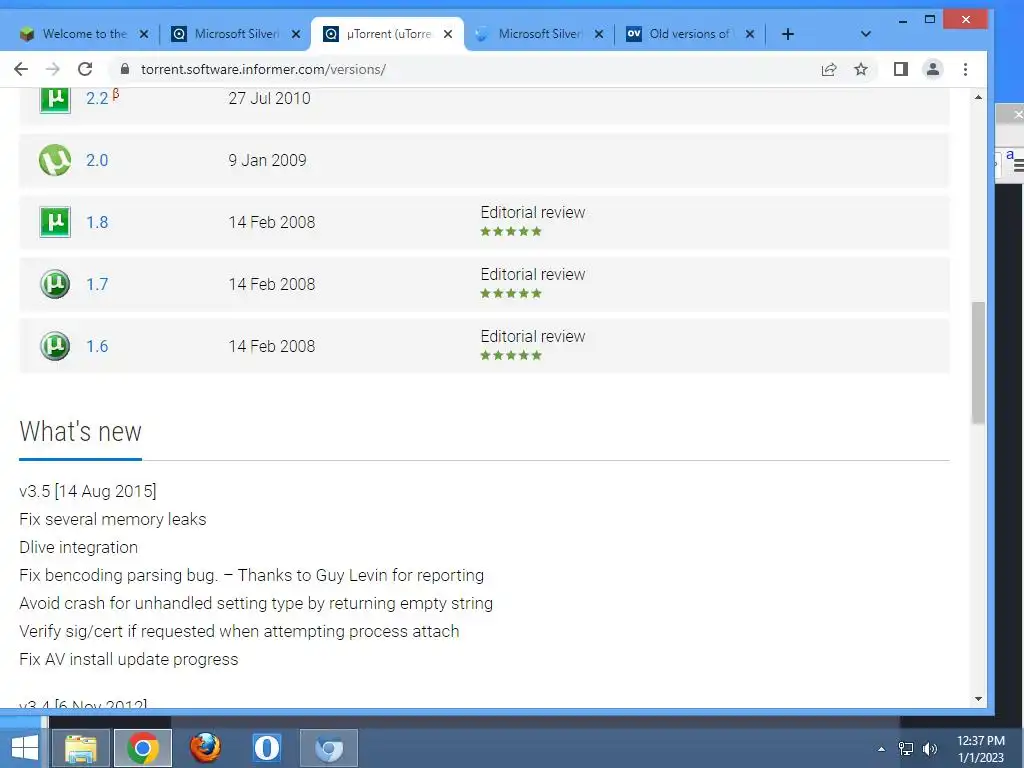
Task: Close the second Microsoft Silverlight tab
Action: tap(599, 34)
